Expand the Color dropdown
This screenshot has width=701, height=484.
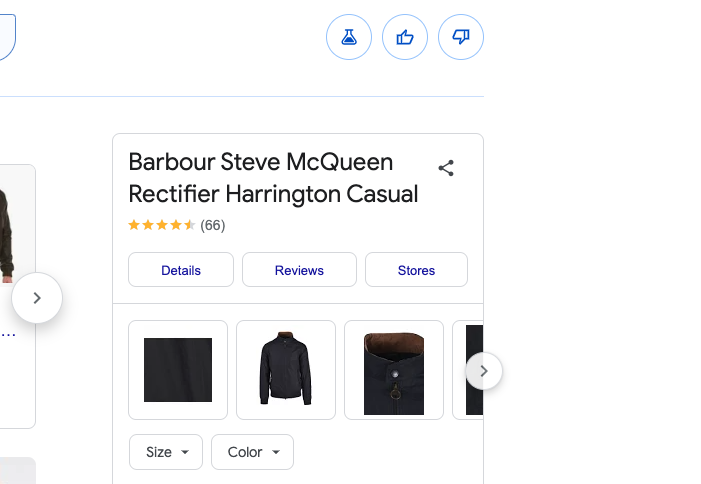[253, 452]
